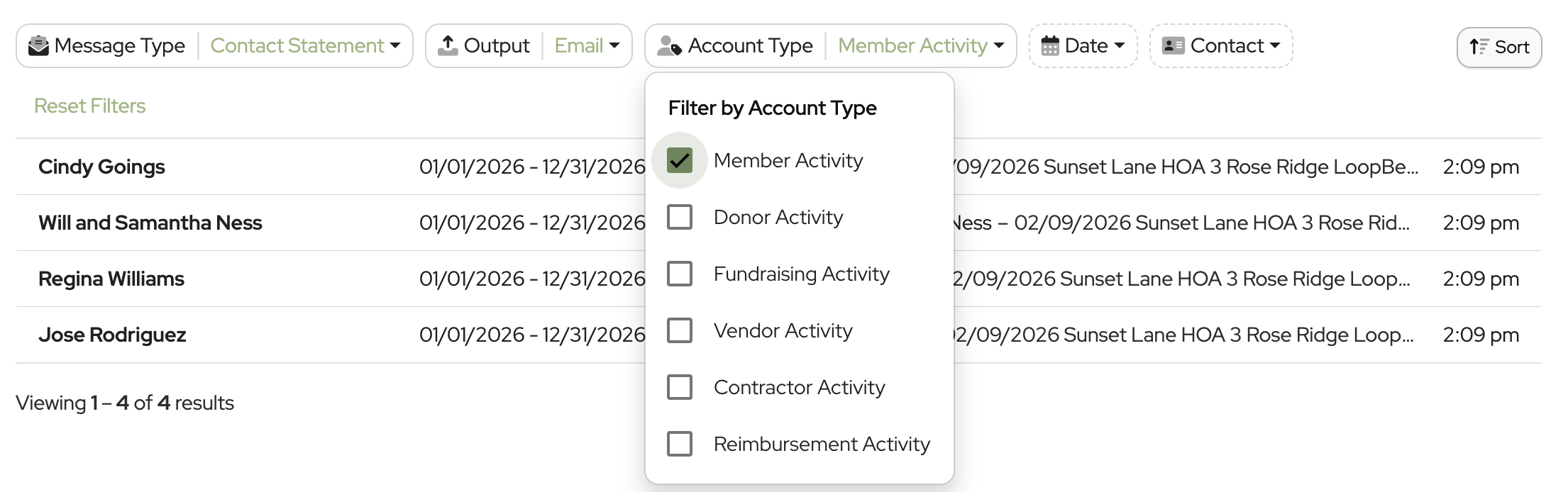Collapse the Member Activity dropdown
The width and height of the screenshot is (1568, 492).
click(x=920, y=46)
